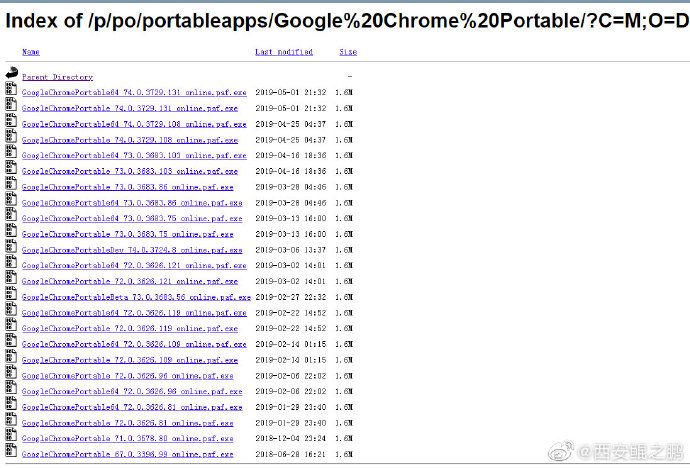690x468 pixels.
Task: Click the back-arrow icon beside Parent Directory
Action: (12, 73)
